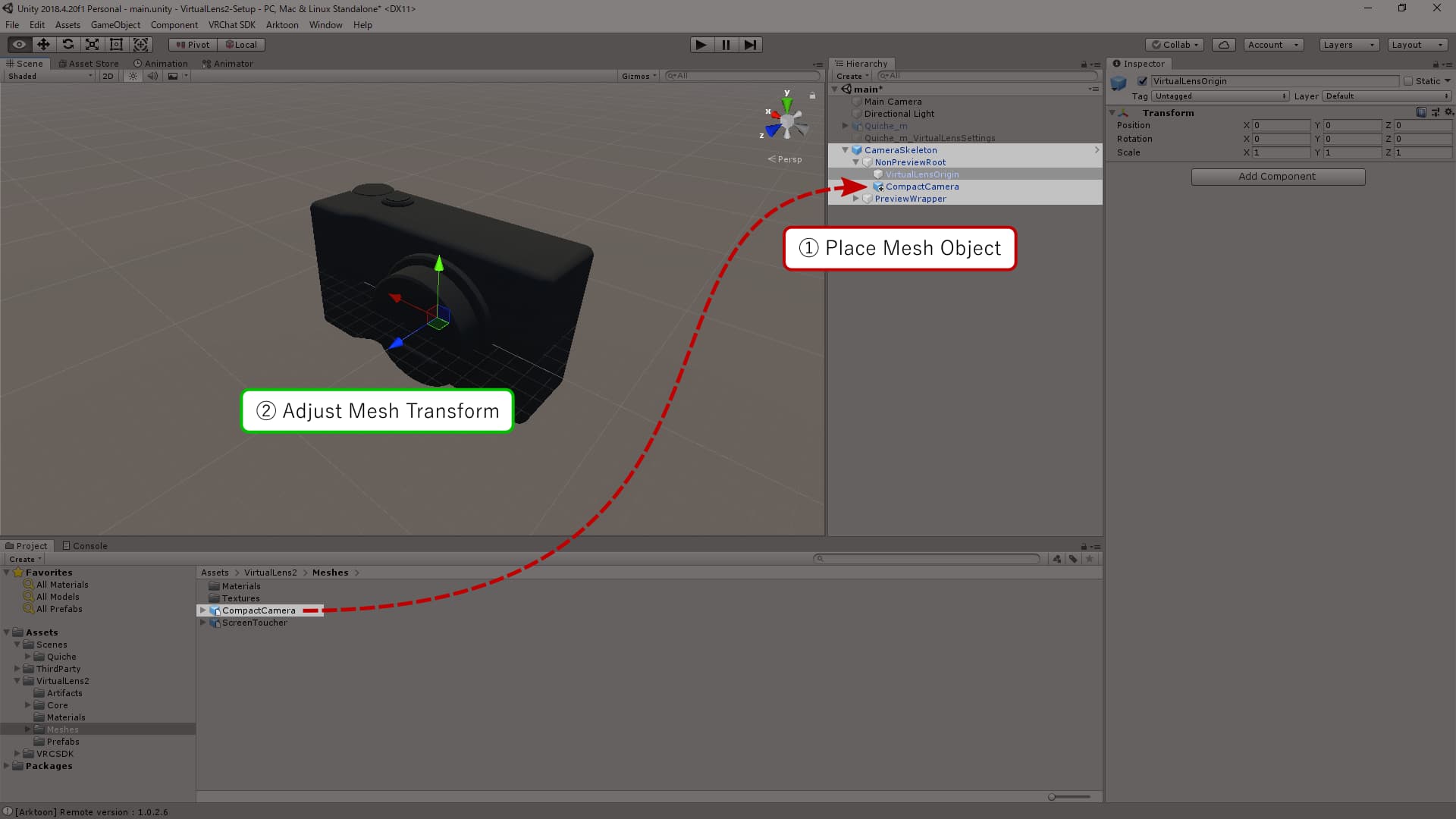Click the scene orientation gizmo center cube
The width and height of the screenshot is (1456, 819).
point(787,121)
